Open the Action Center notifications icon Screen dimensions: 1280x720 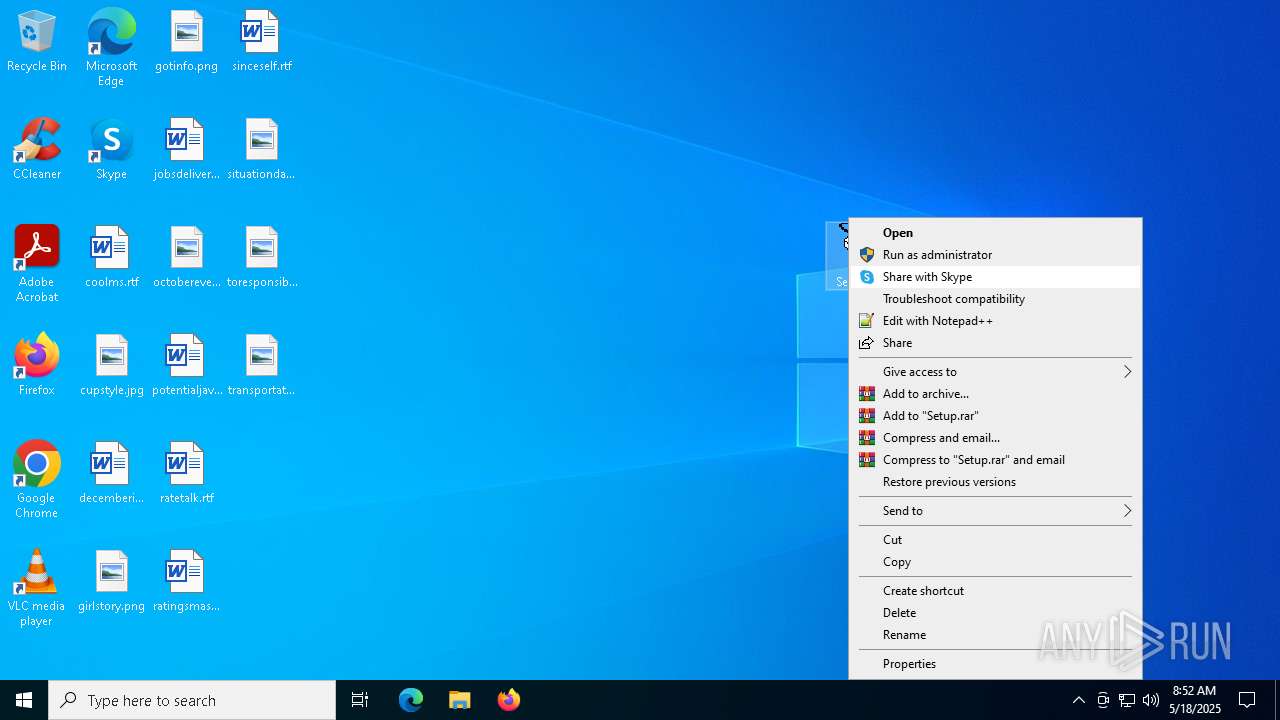(x=1247, y=700)
